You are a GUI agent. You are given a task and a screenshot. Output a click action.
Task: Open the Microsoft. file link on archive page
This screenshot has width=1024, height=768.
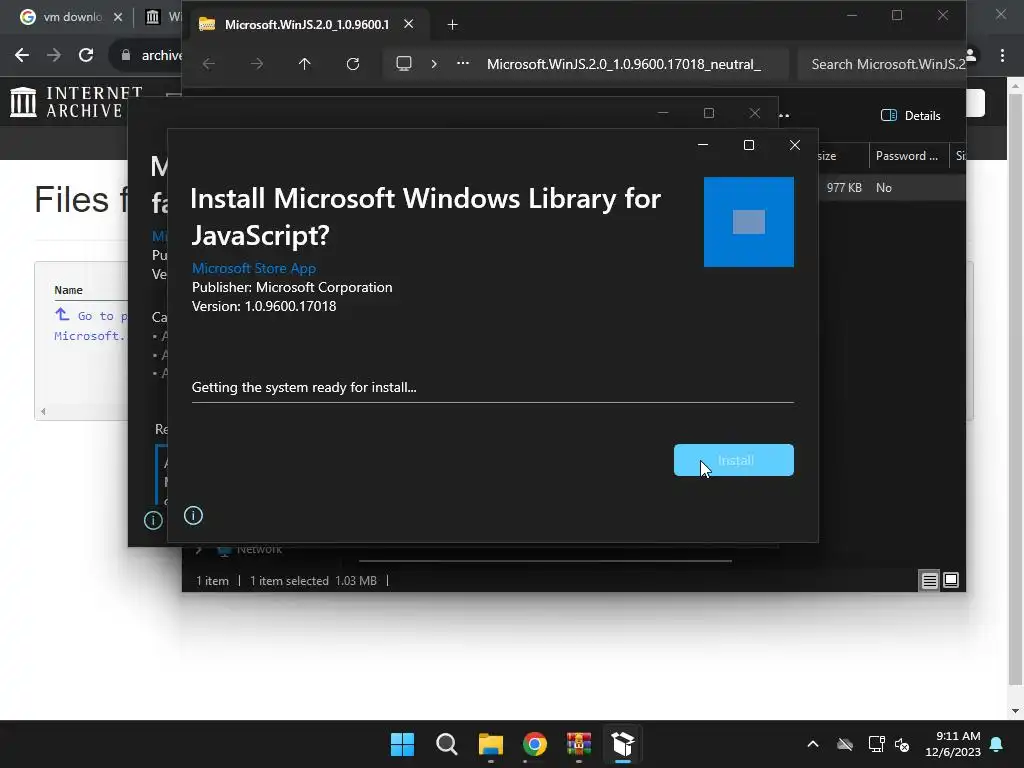(89, 336)
